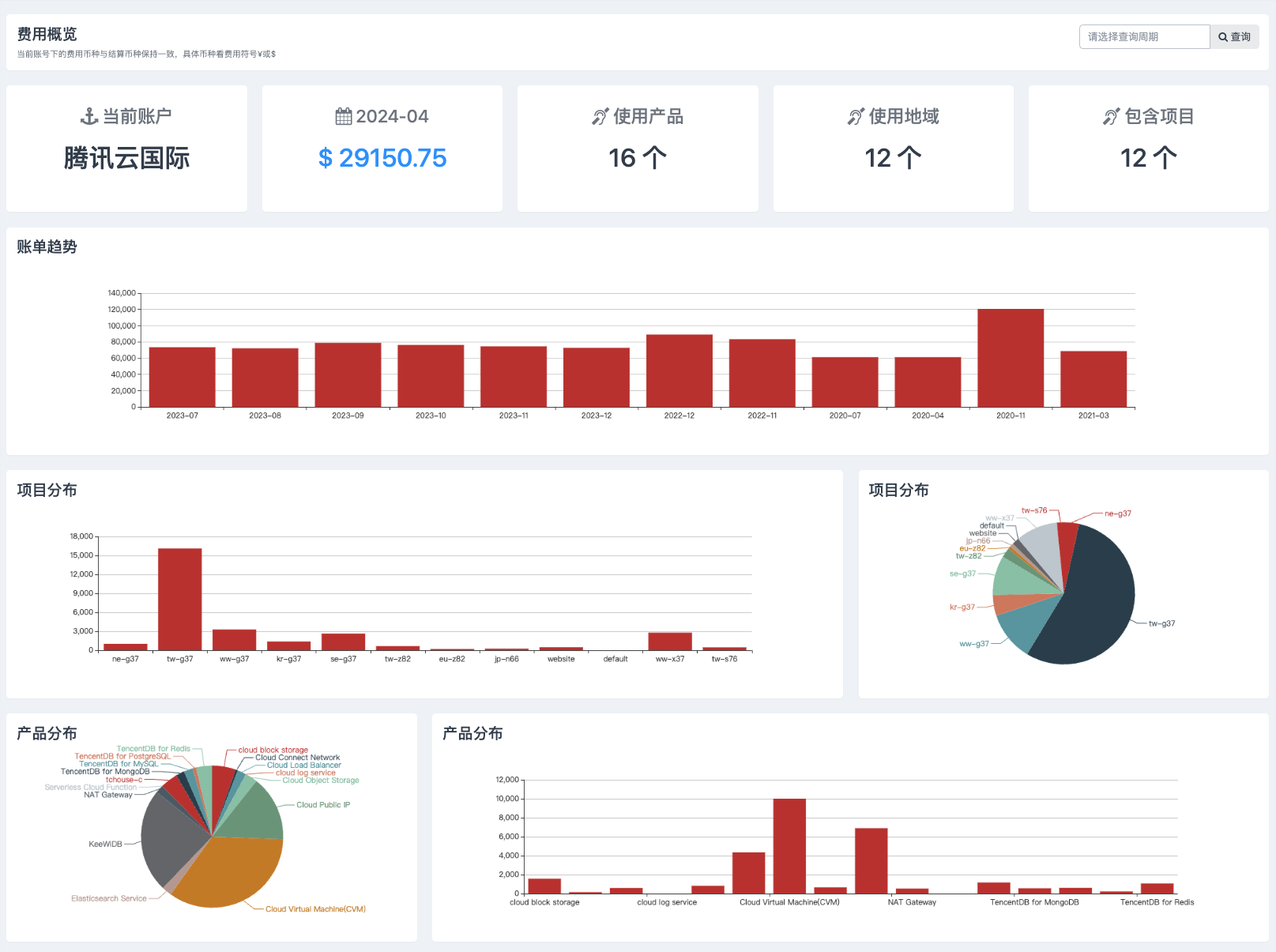The image size is (1276, 952).
Task: Click the 2020-04 bar in bill trend
Action: point(928,382)
